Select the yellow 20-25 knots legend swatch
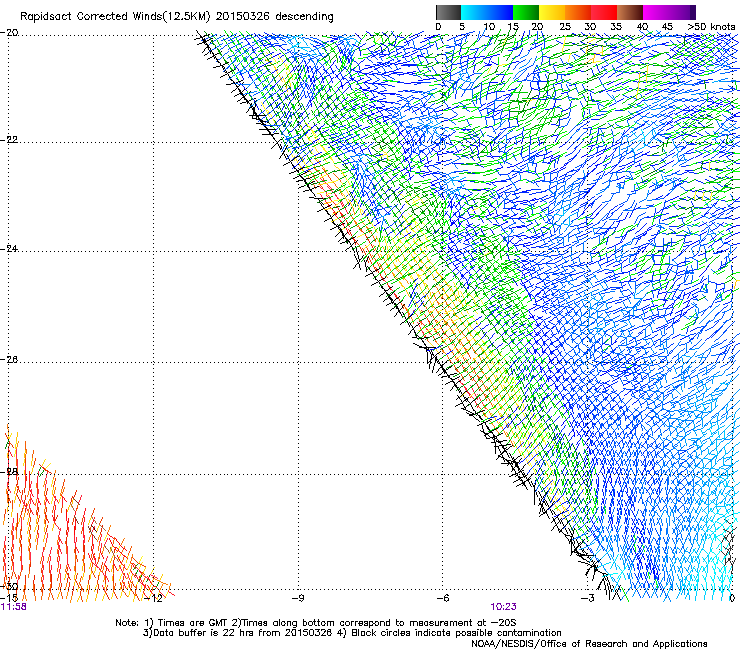The height and width of the screenshot is (650, 740). [552, 12]
